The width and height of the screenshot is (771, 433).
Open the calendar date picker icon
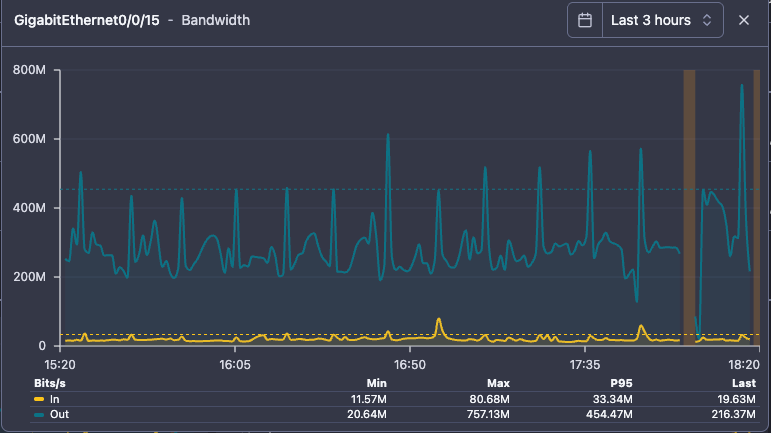tap(585, 20)
